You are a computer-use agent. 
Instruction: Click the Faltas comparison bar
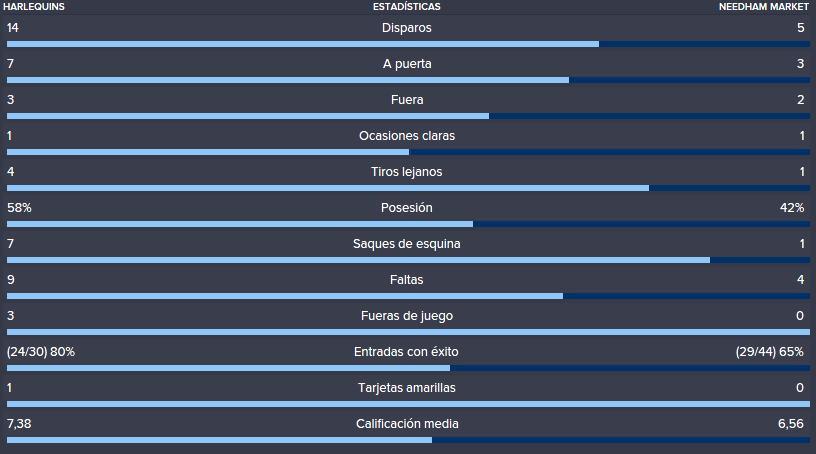(x=408, y=296)
